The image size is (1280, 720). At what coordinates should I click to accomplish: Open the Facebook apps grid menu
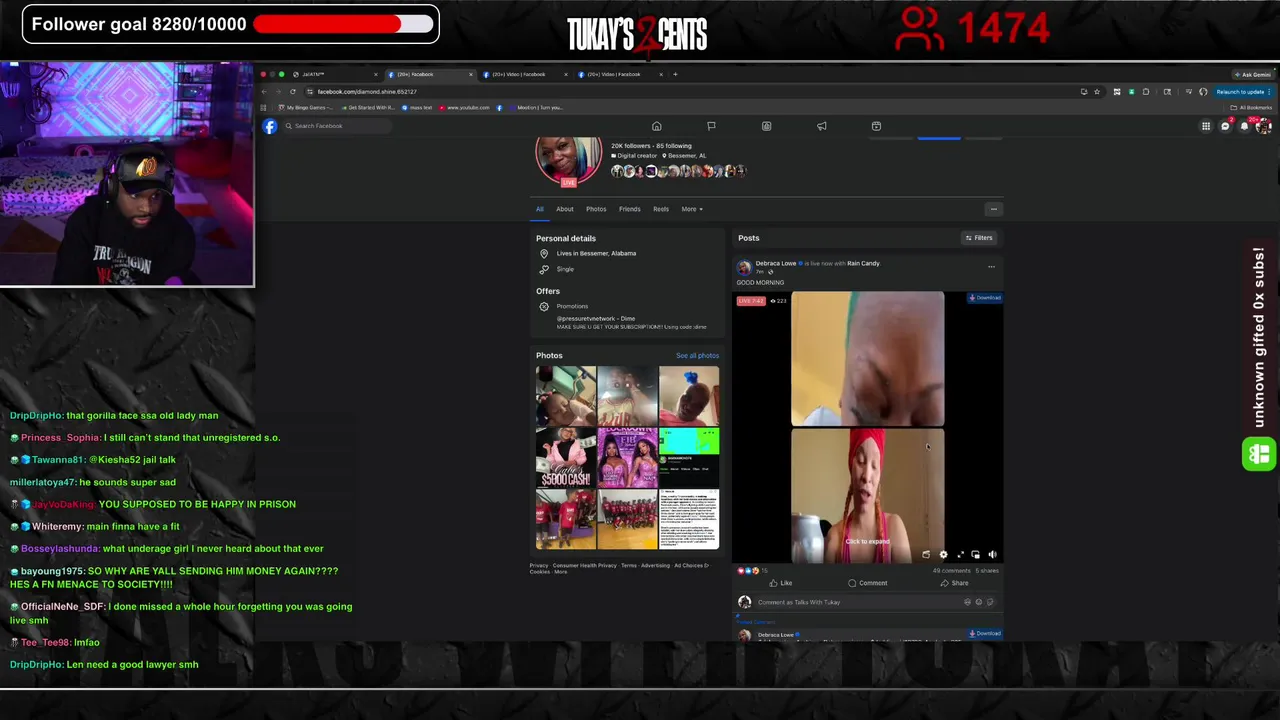tap(1206, 126)
